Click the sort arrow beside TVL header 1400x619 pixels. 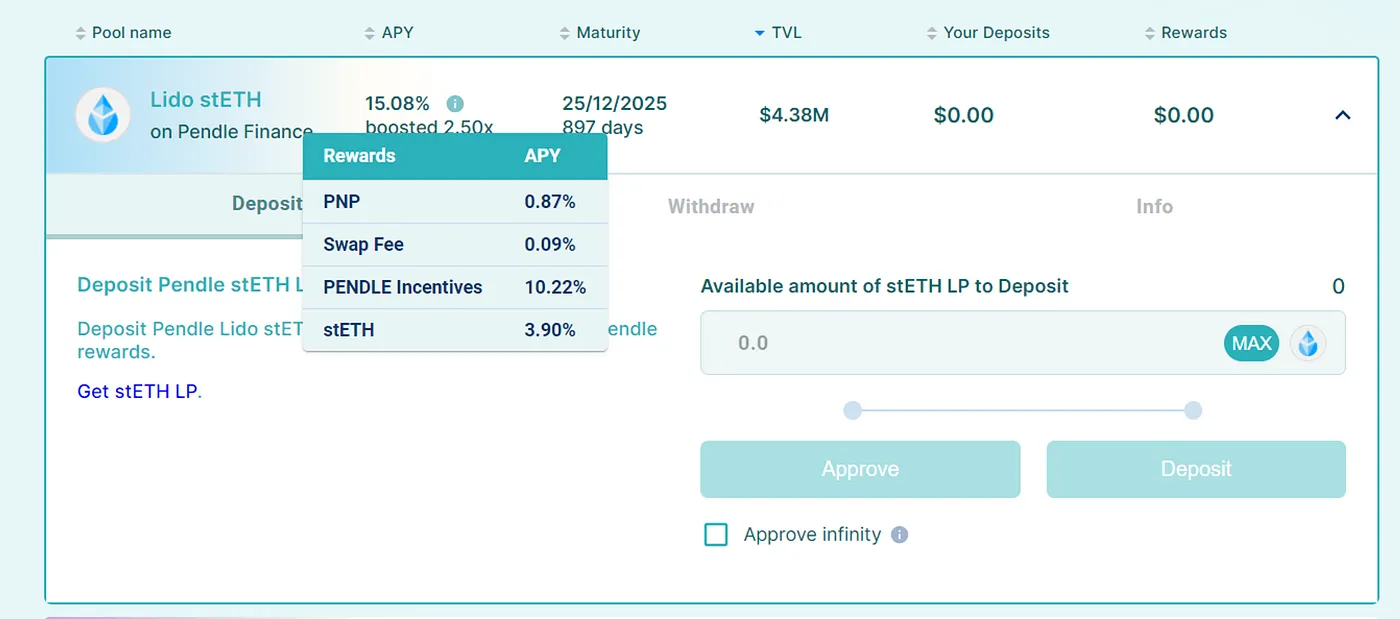point(759,33)
